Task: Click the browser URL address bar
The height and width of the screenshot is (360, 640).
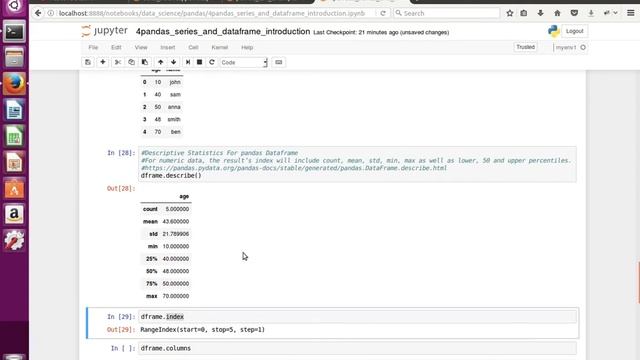Action: (212, 13)
